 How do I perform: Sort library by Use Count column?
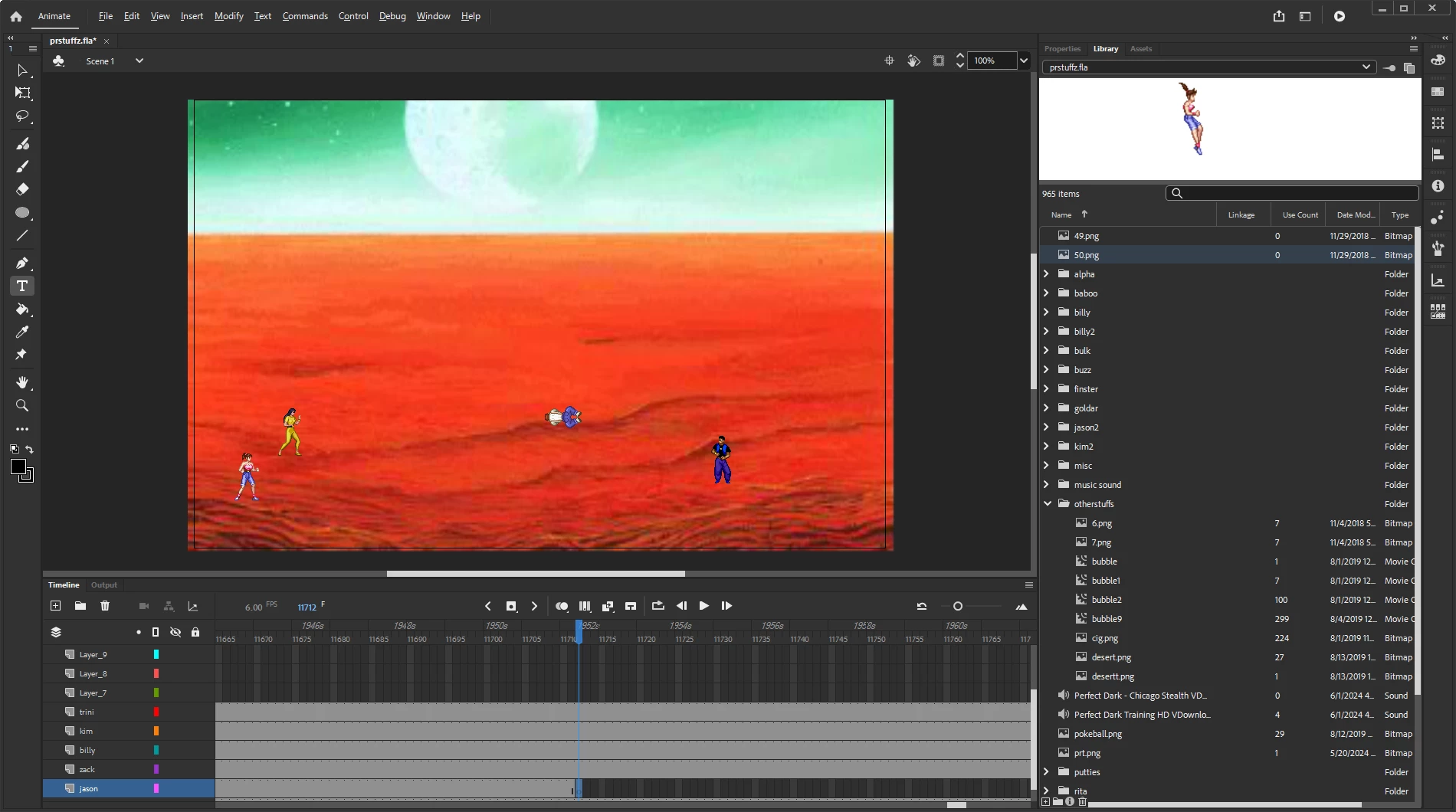1300,214
